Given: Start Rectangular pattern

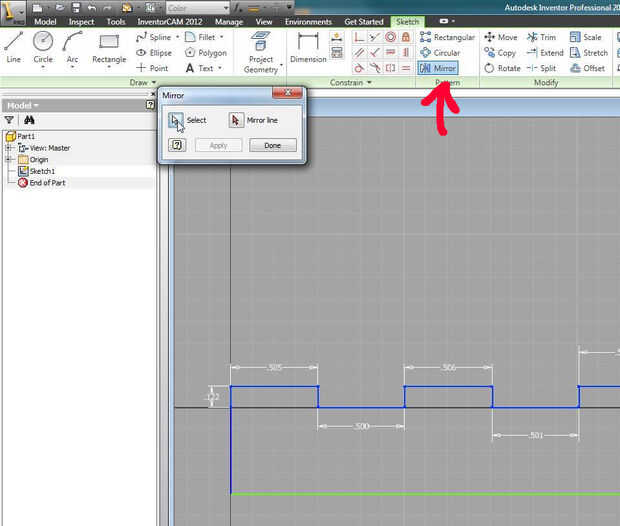Looking at the screenshot, I should point(447,37).
